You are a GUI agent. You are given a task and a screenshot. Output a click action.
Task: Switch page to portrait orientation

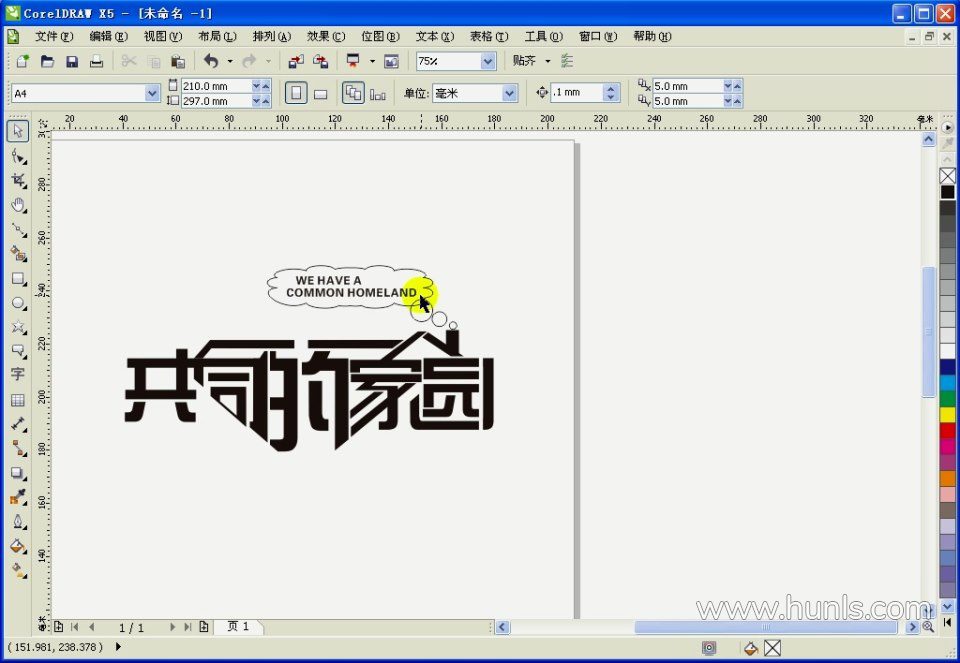pos(296,93)
